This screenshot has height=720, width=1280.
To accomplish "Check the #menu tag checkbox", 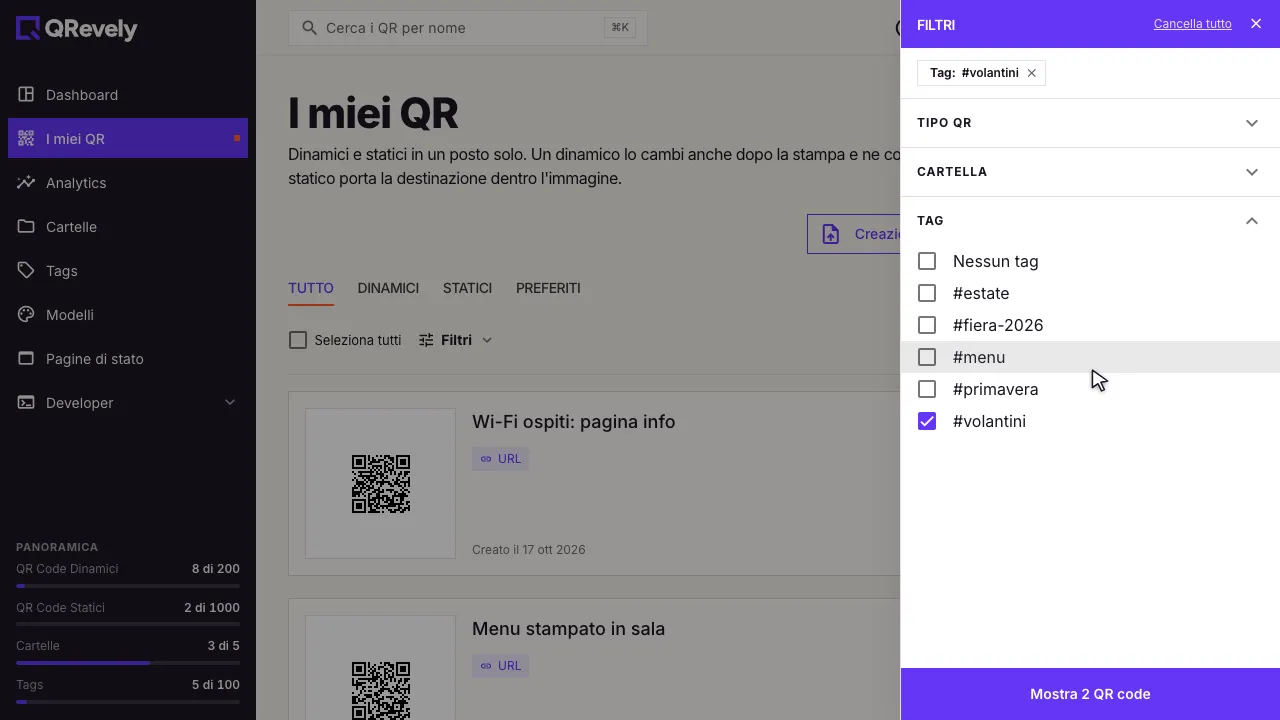I will (927, 357).
